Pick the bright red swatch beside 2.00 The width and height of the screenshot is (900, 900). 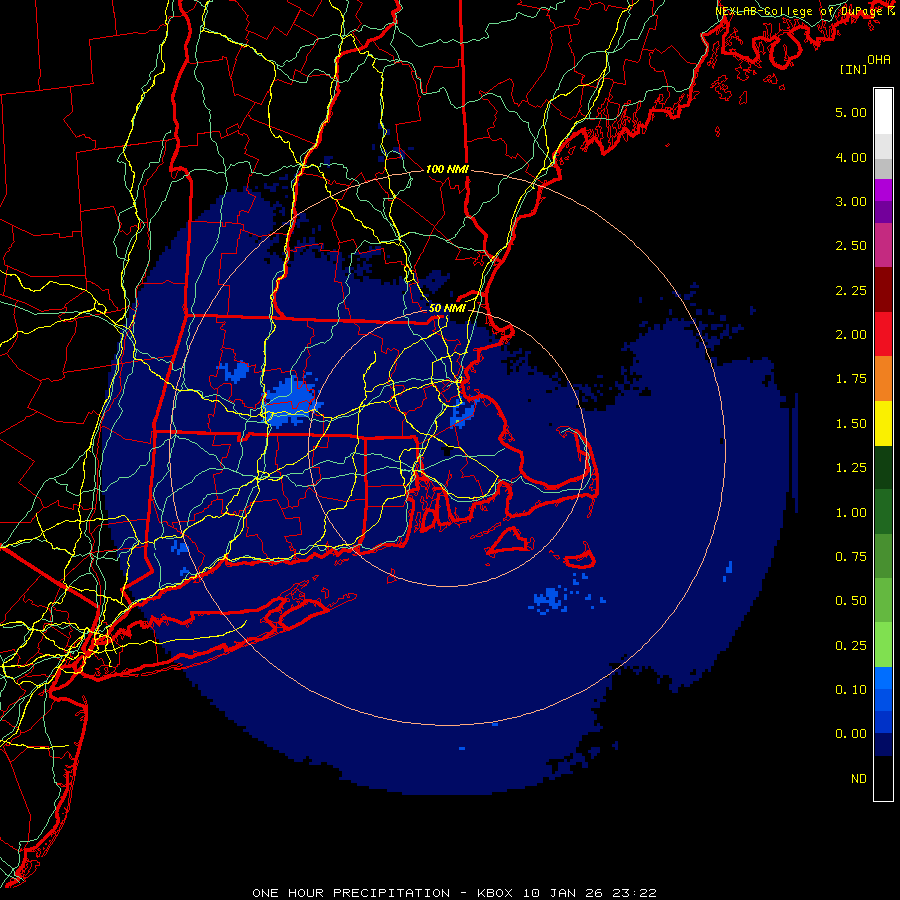pos(883,334)
